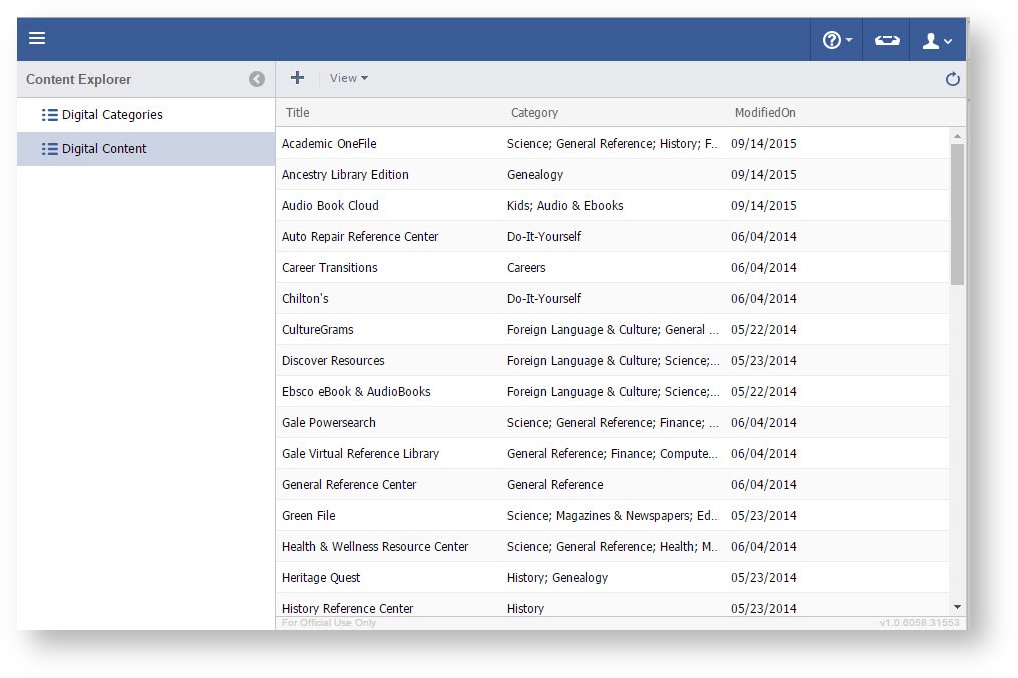
Task: Collapse the Content Explorer panel
Action: [x=257, y=79]
